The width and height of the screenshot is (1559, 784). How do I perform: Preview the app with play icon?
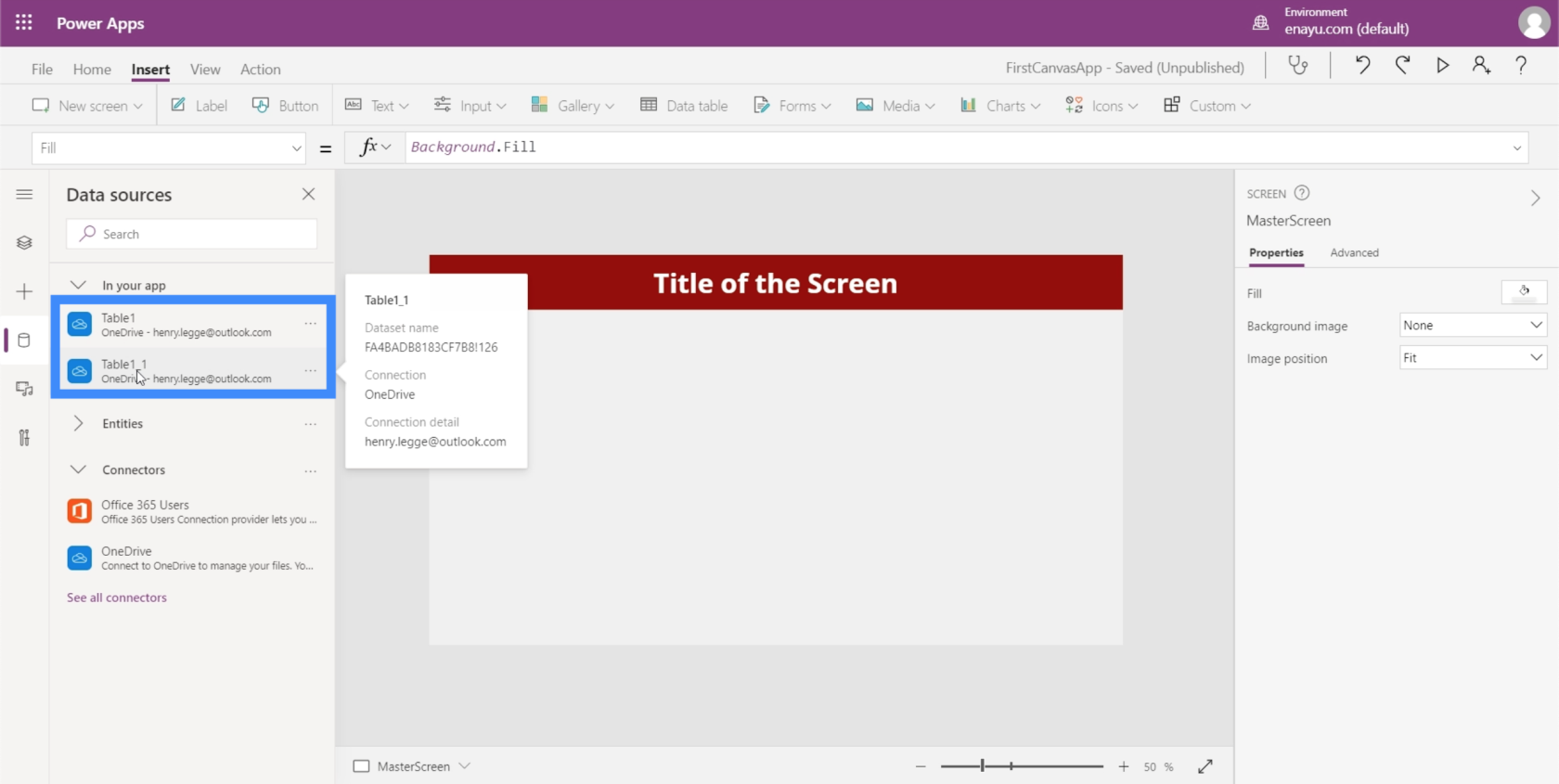click(x=1442, y=65)
